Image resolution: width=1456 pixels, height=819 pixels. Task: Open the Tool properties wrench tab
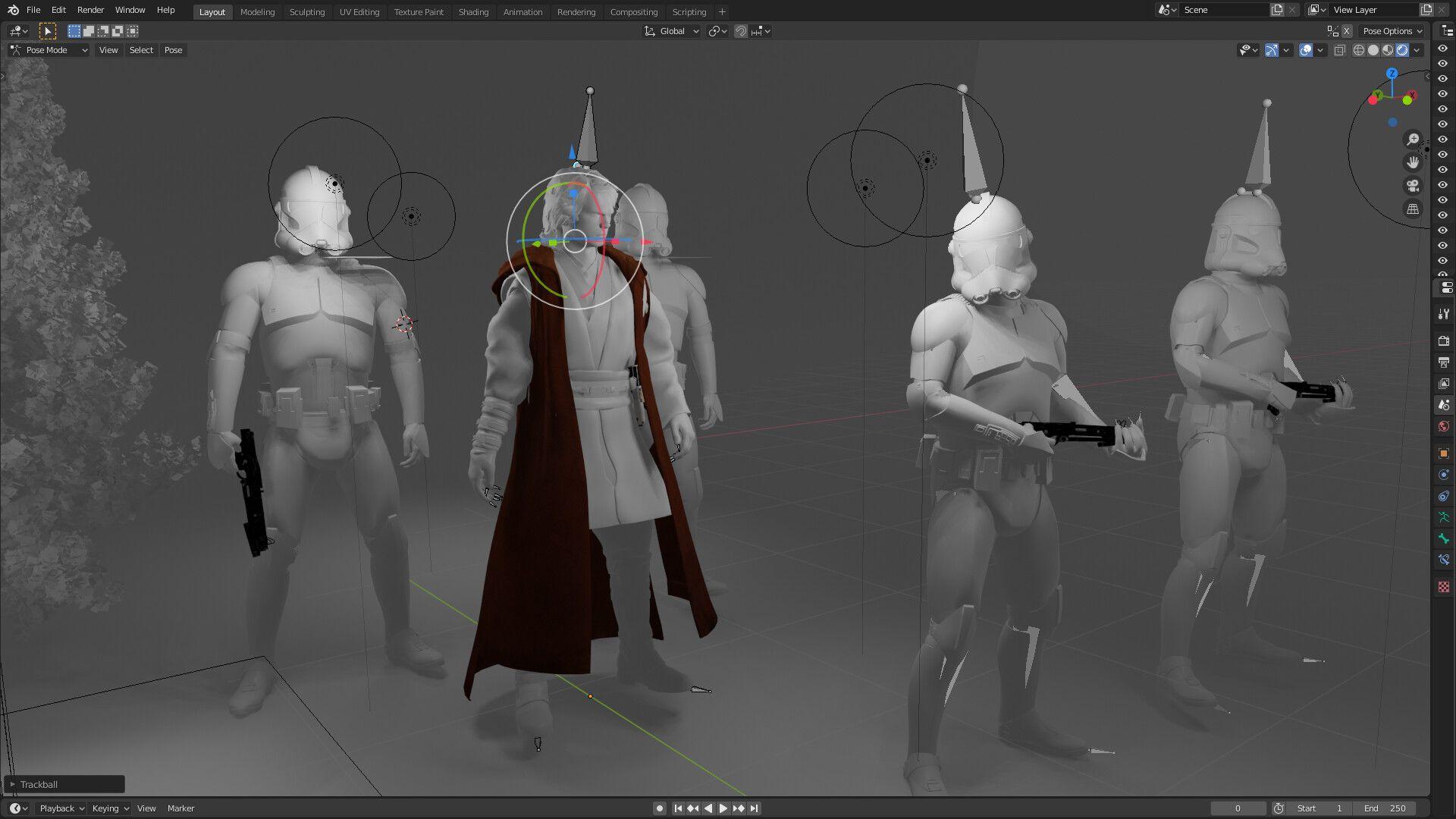[1443, 314]
